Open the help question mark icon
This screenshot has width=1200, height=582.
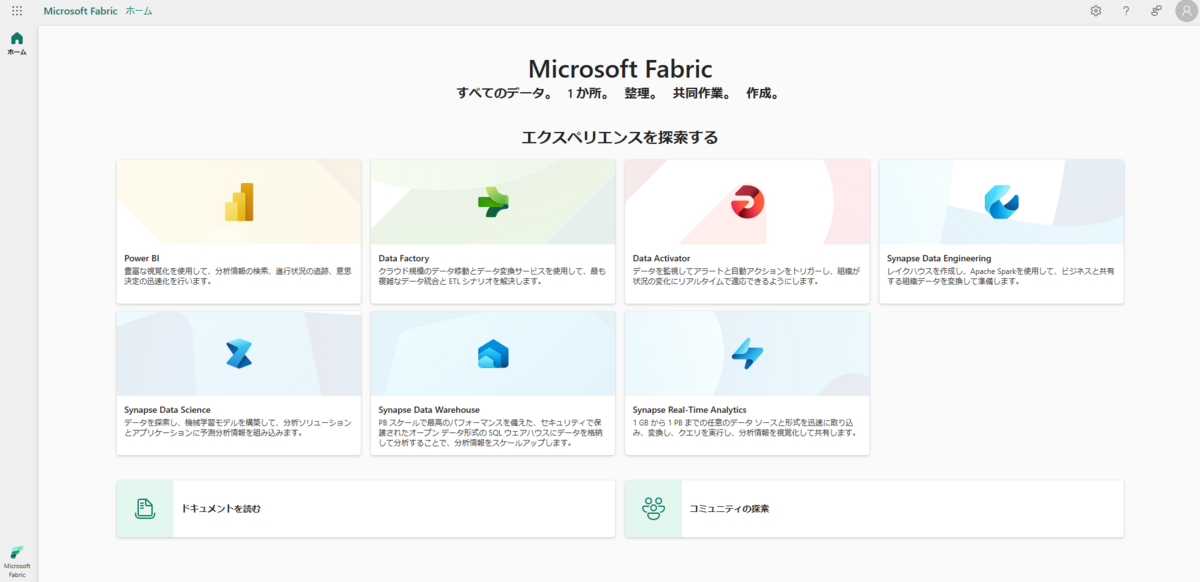tap(1126, 10)
